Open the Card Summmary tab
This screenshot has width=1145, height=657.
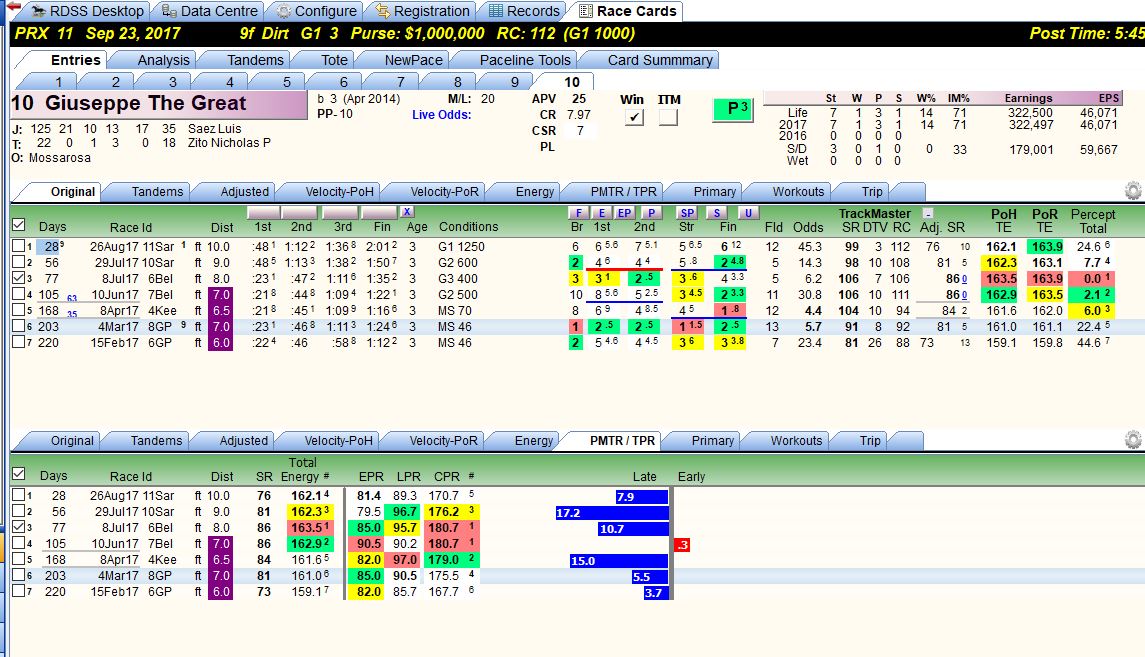tap(660, 60)
